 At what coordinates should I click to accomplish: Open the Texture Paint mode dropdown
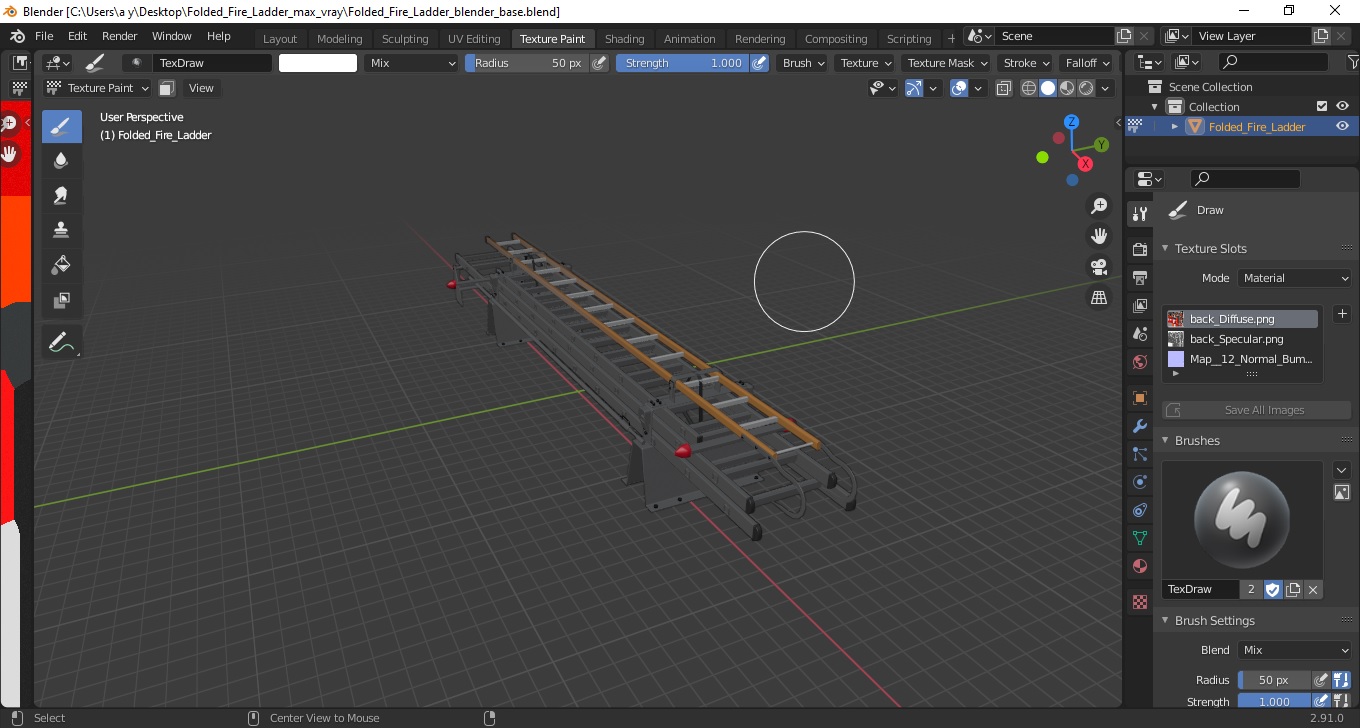99,88
